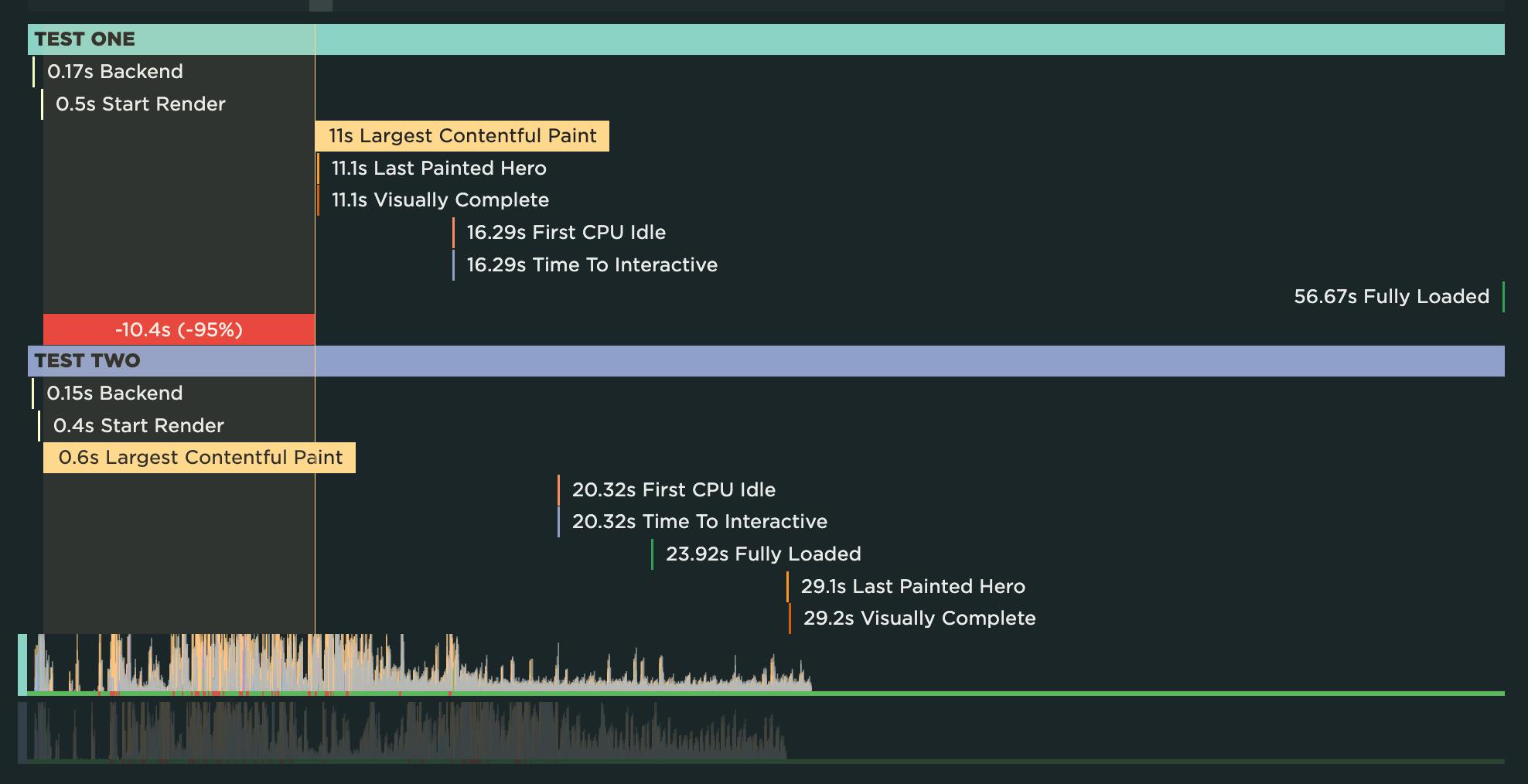The width and height of the screenshot is (1528, 784).
Task: Click the 16.29s Time To Interactive marker
Action: [592, 265]
